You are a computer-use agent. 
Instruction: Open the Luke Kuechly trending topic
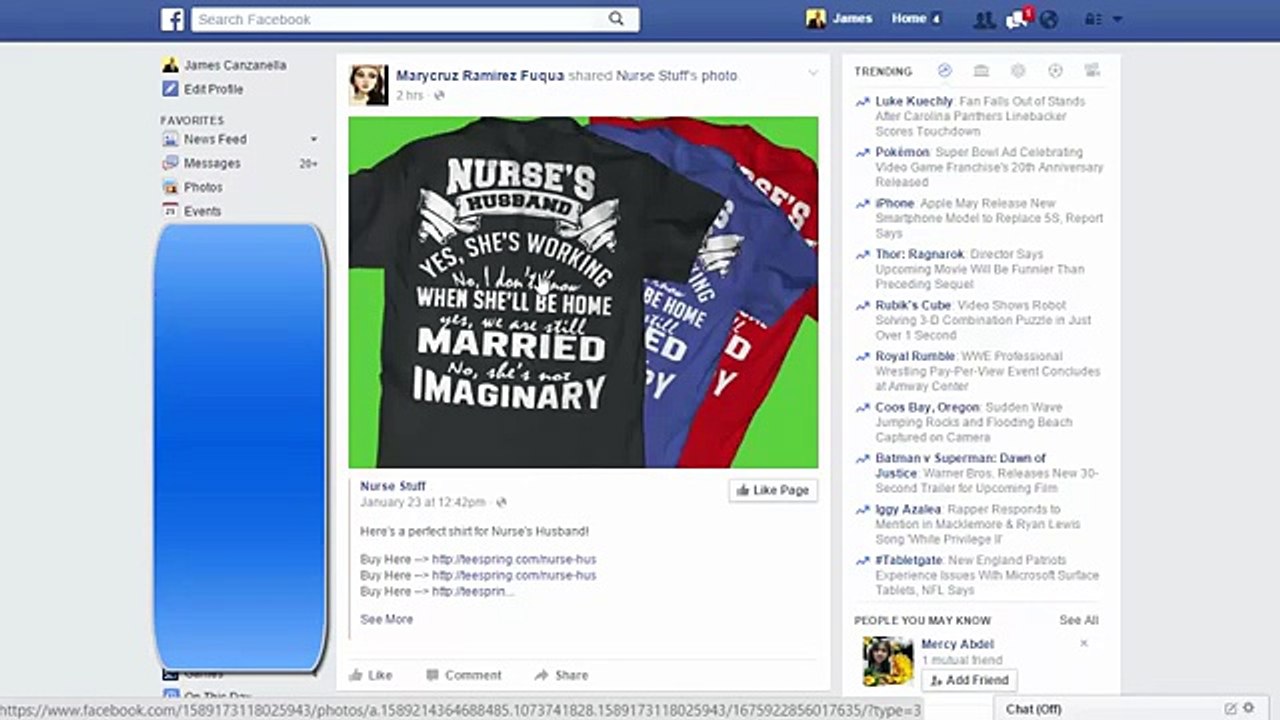[914, 101]
